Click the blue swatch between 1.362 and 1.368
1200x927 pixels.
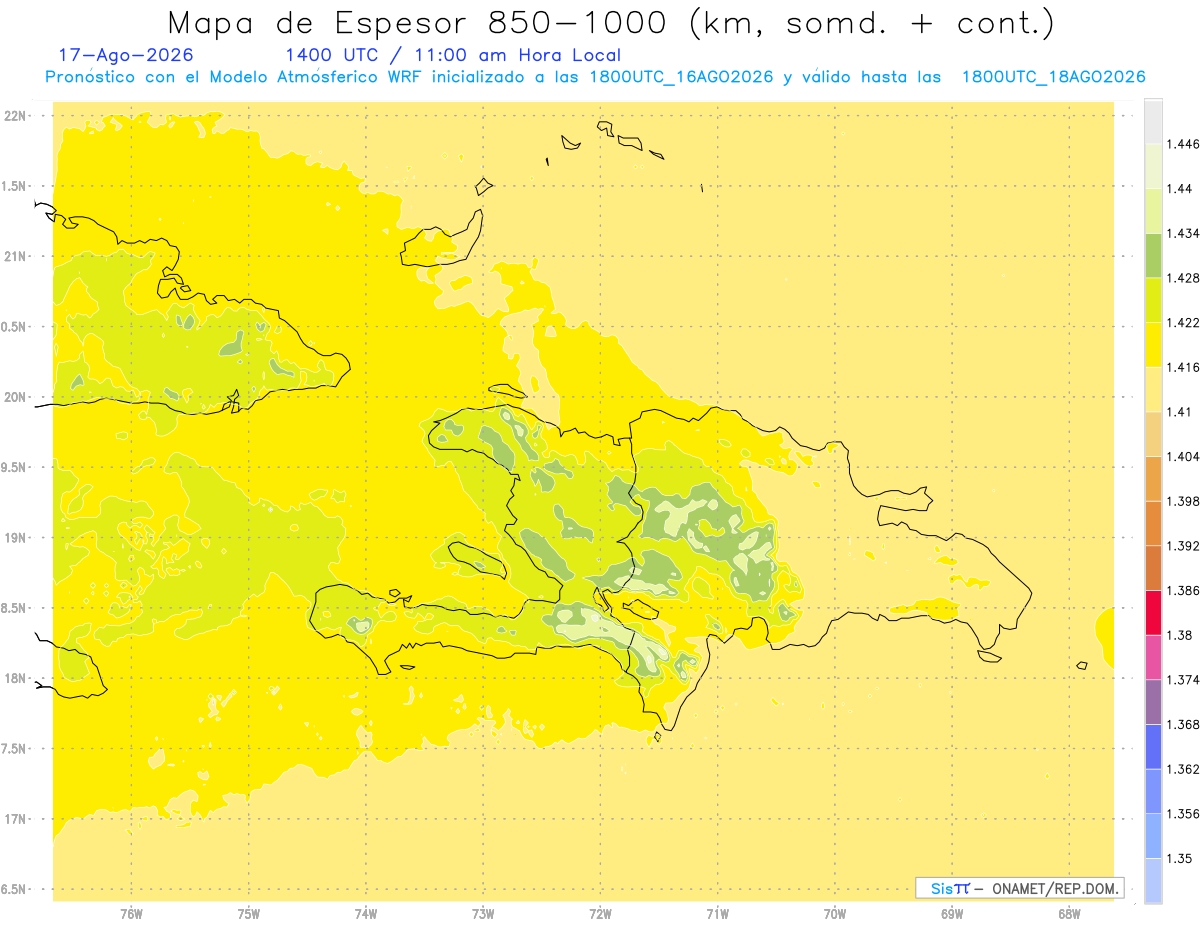[1153, 746]
